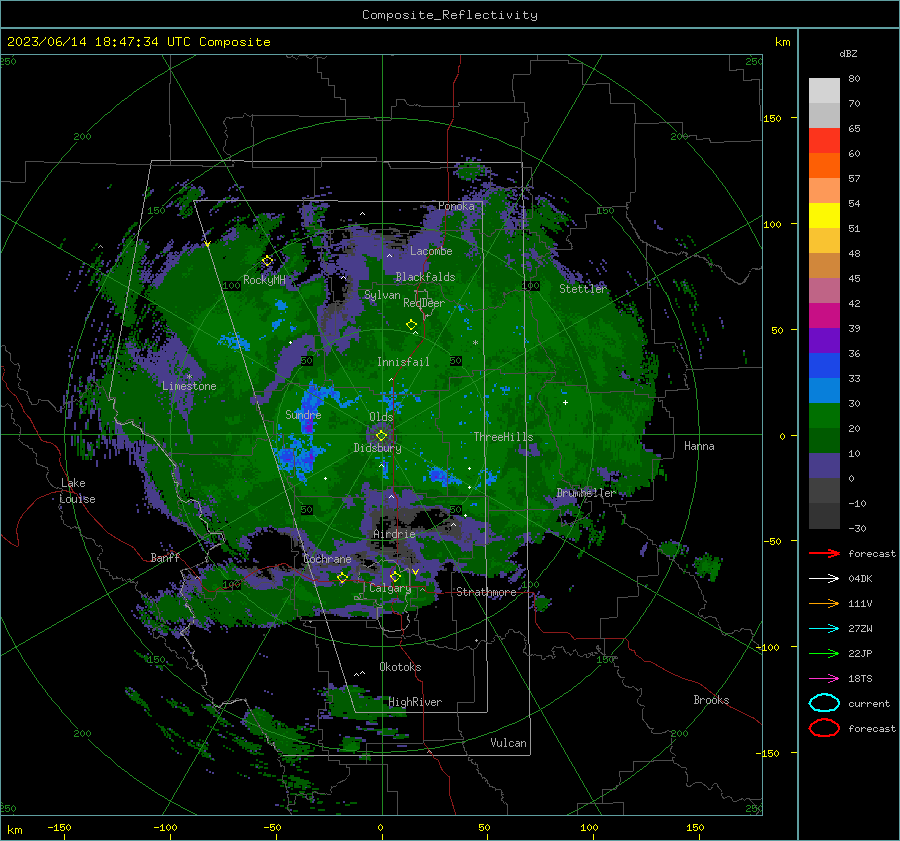Click the yellow diamond marker between Olds and Didsbury
The height and width of the screenshot is (841, 900).
381,436
